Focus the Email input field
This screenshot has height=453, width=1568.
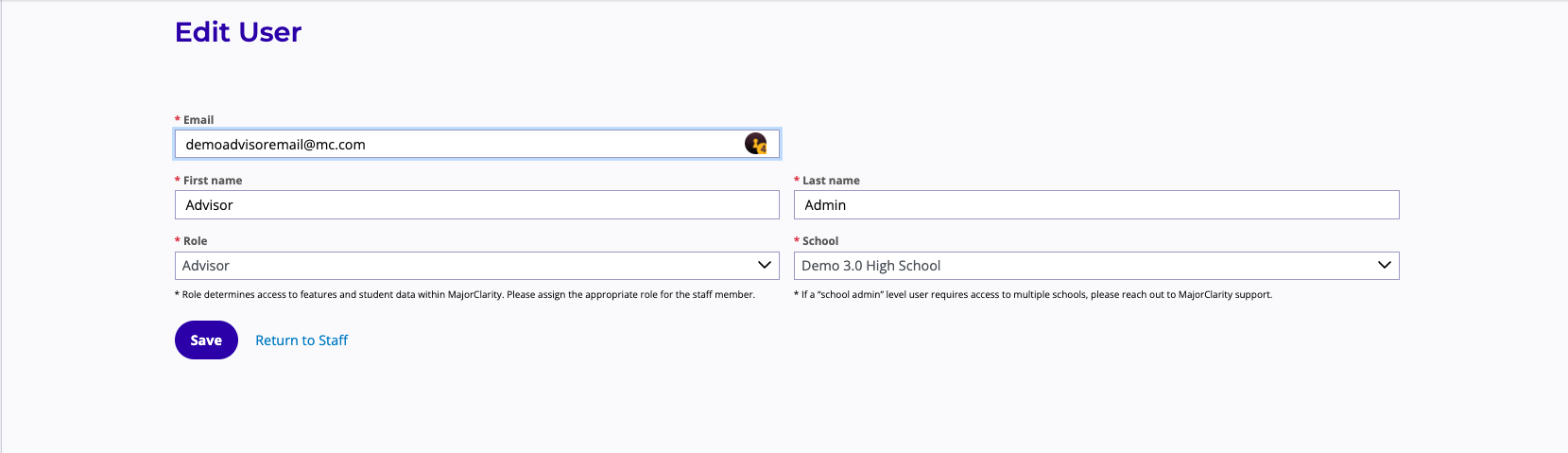click(454, 145)
